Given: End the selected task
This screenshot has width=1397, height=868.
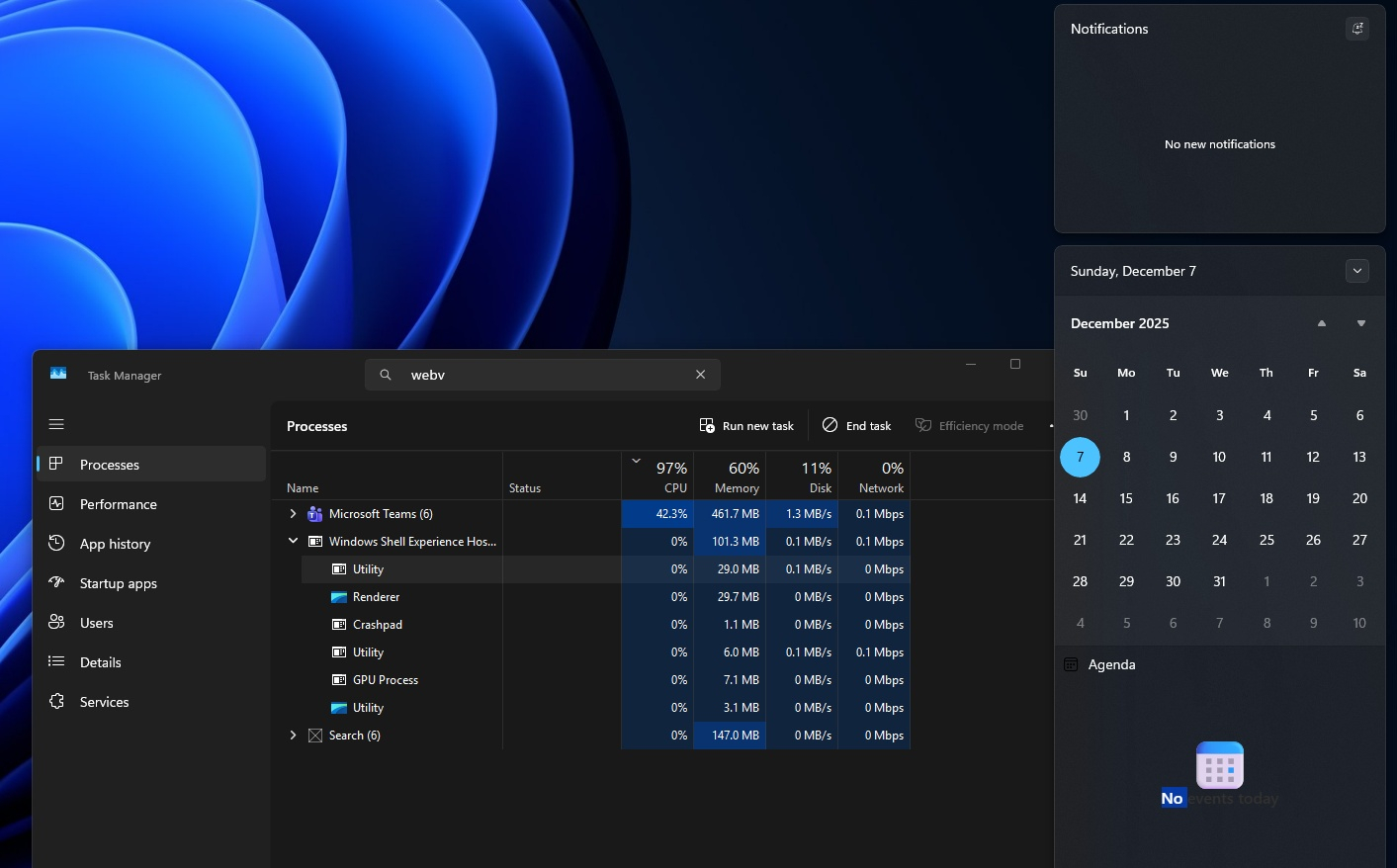Looking at the screenshot, I should [x=856, y=426].
